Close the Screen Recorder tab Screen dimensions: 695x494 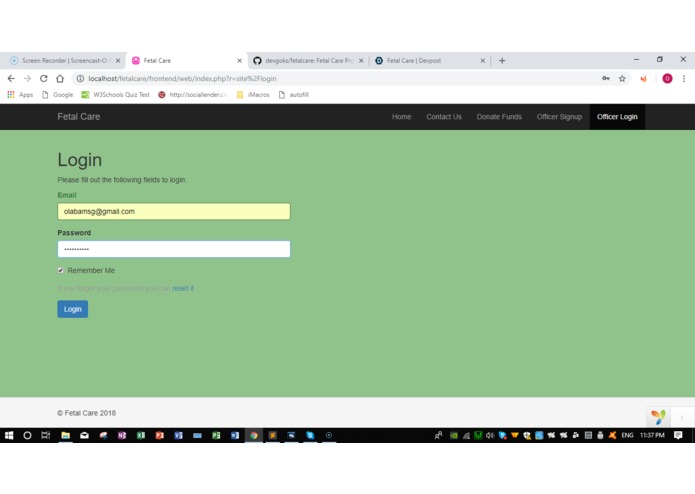(118, 61)
